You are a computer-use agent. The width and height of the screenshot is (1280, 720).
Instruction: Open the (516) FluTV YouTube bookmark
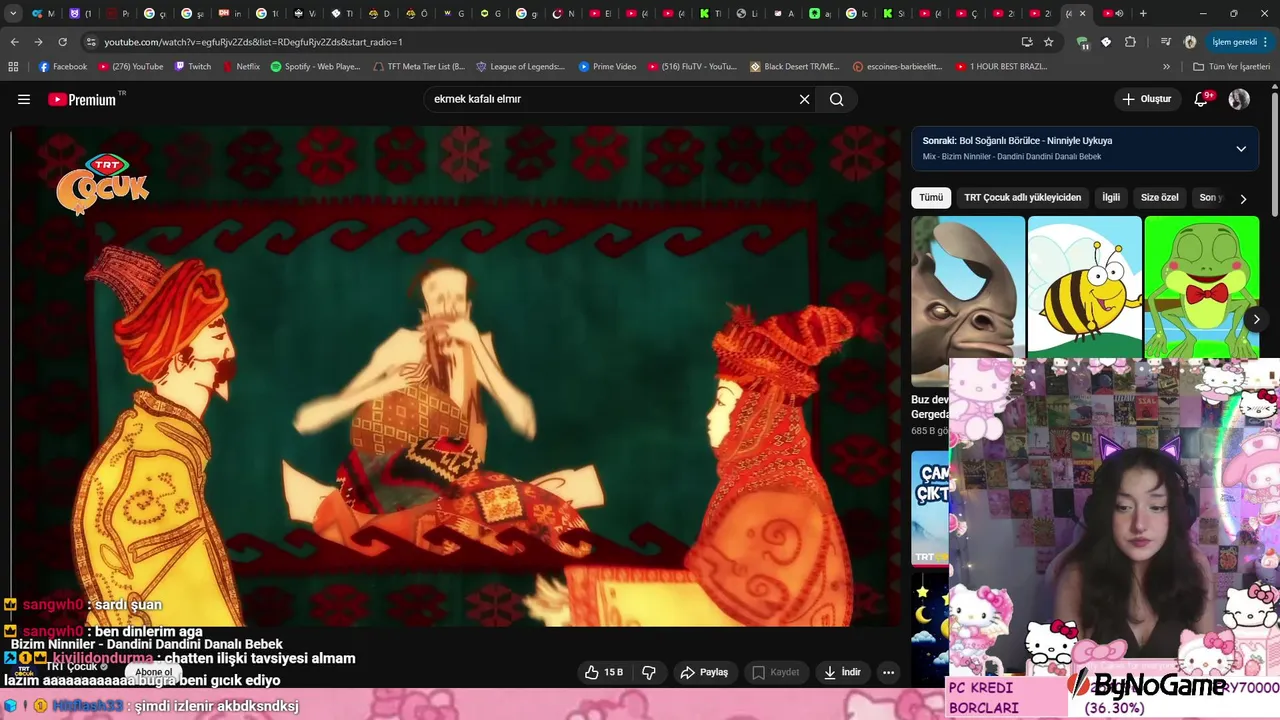pyautogui.click(x=692, y=66)
